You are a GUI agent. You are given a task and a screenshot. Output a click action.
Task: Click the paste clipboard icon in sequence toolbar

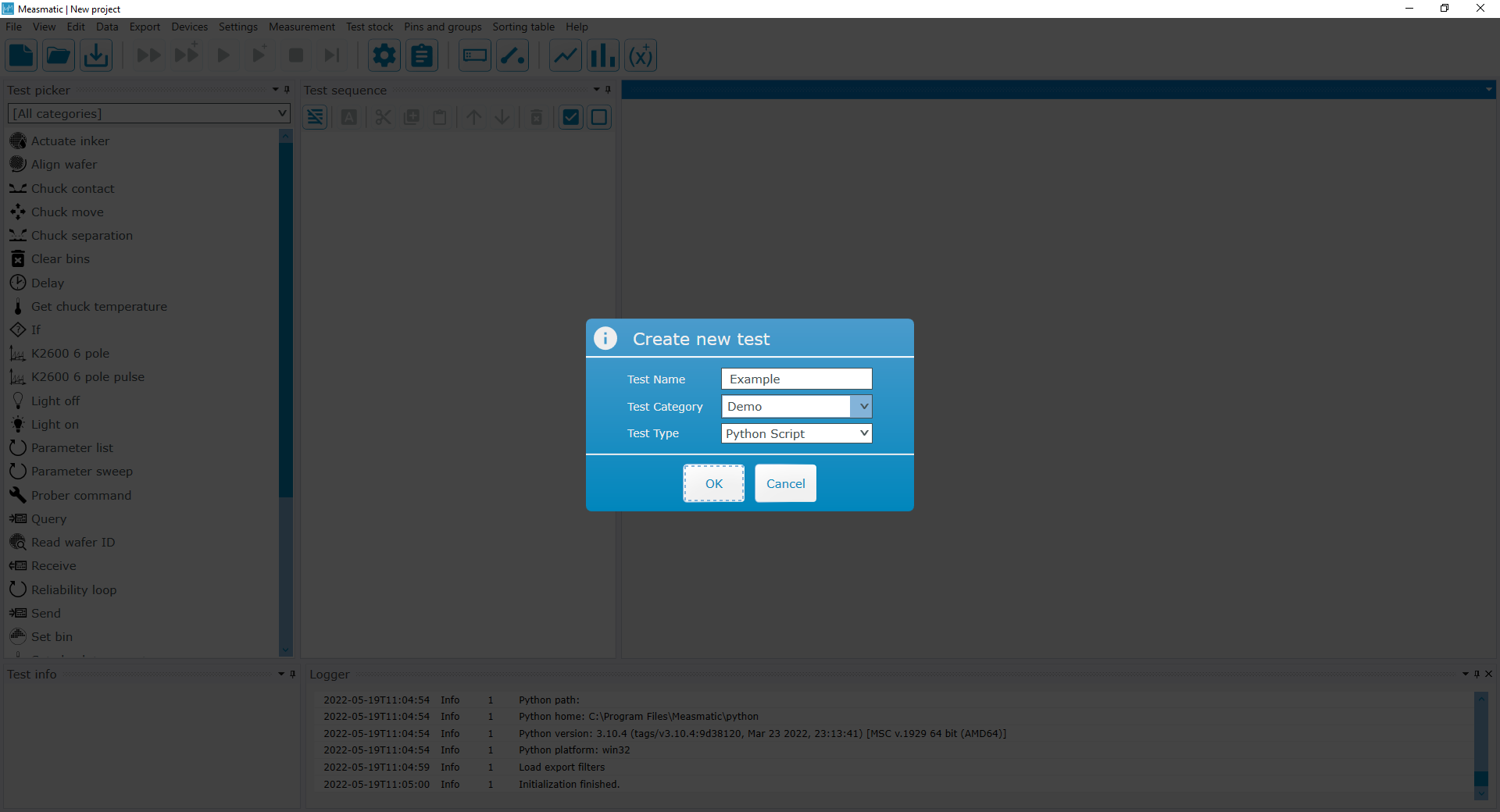pos(440,117)
